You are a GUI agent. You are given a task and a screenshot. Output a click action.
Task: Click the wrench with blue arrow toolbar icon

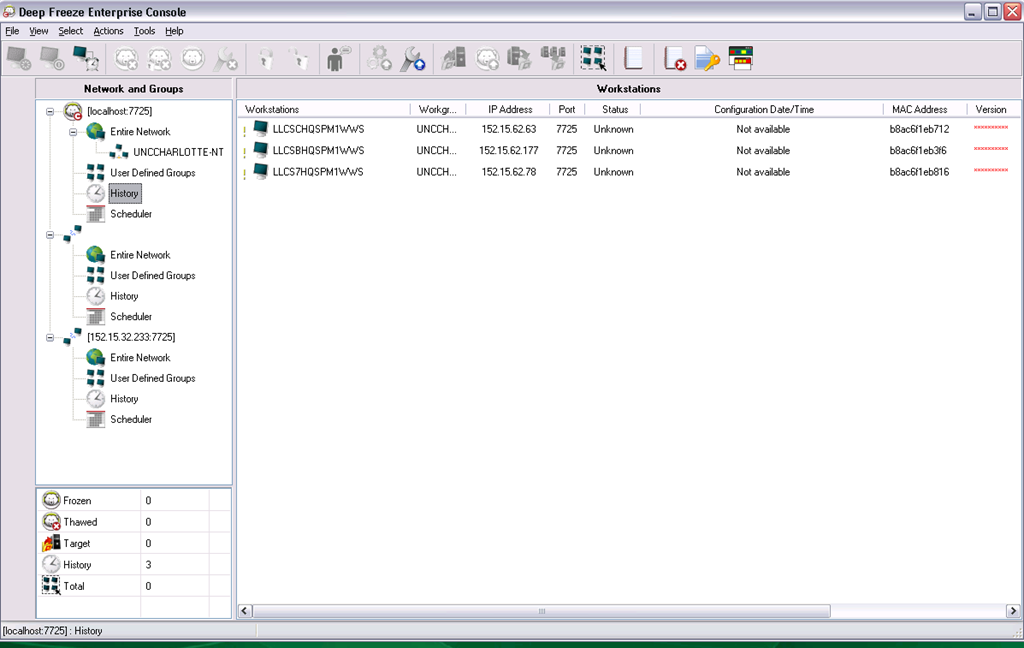coord(413,59)
